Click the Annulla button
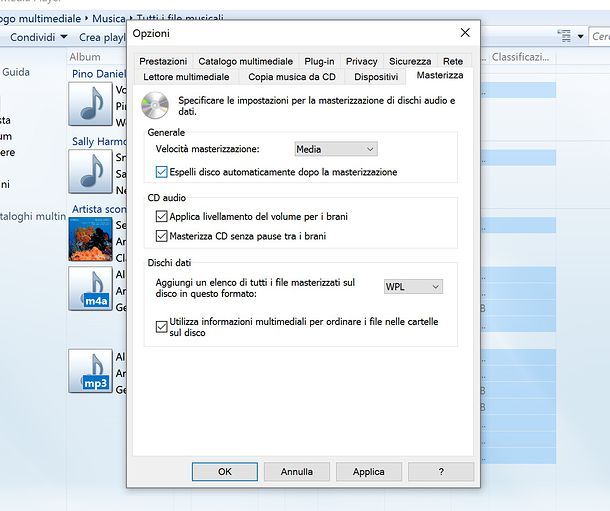Viewport: 610px width, 511px height. tap(297, 472)
